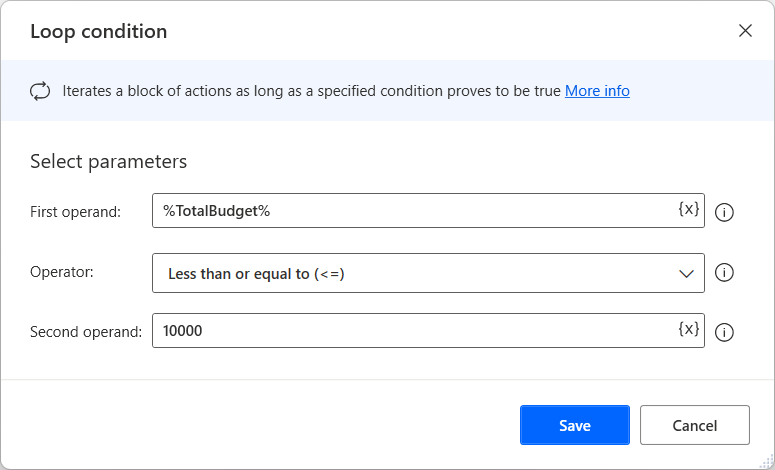Save the loop condition
Image resolution: width=775 pixels, height=470 pixels.
point(574,425)
